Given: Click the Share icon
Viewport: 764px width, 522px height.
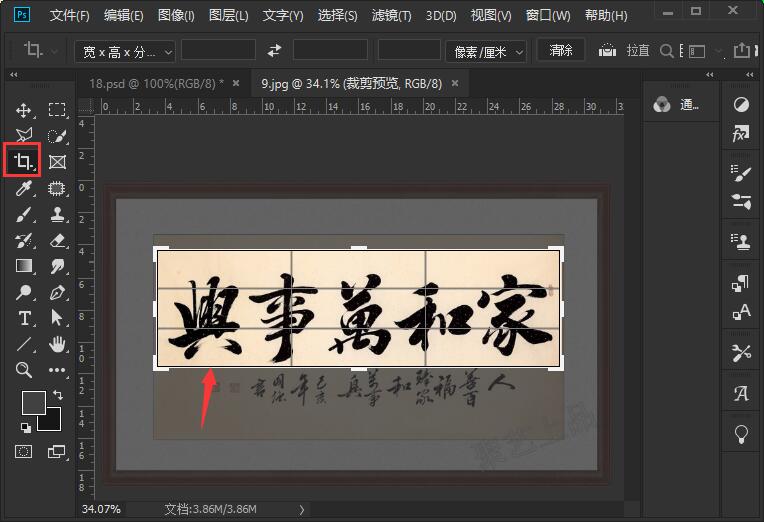Looking at the screenshot, I should click(741, 50).
